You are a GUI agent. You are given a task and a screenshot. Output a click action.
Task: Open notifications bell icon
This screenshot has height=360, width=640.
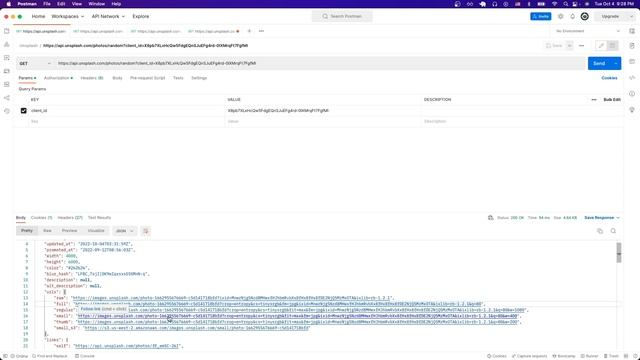click(x=572, y=16)
